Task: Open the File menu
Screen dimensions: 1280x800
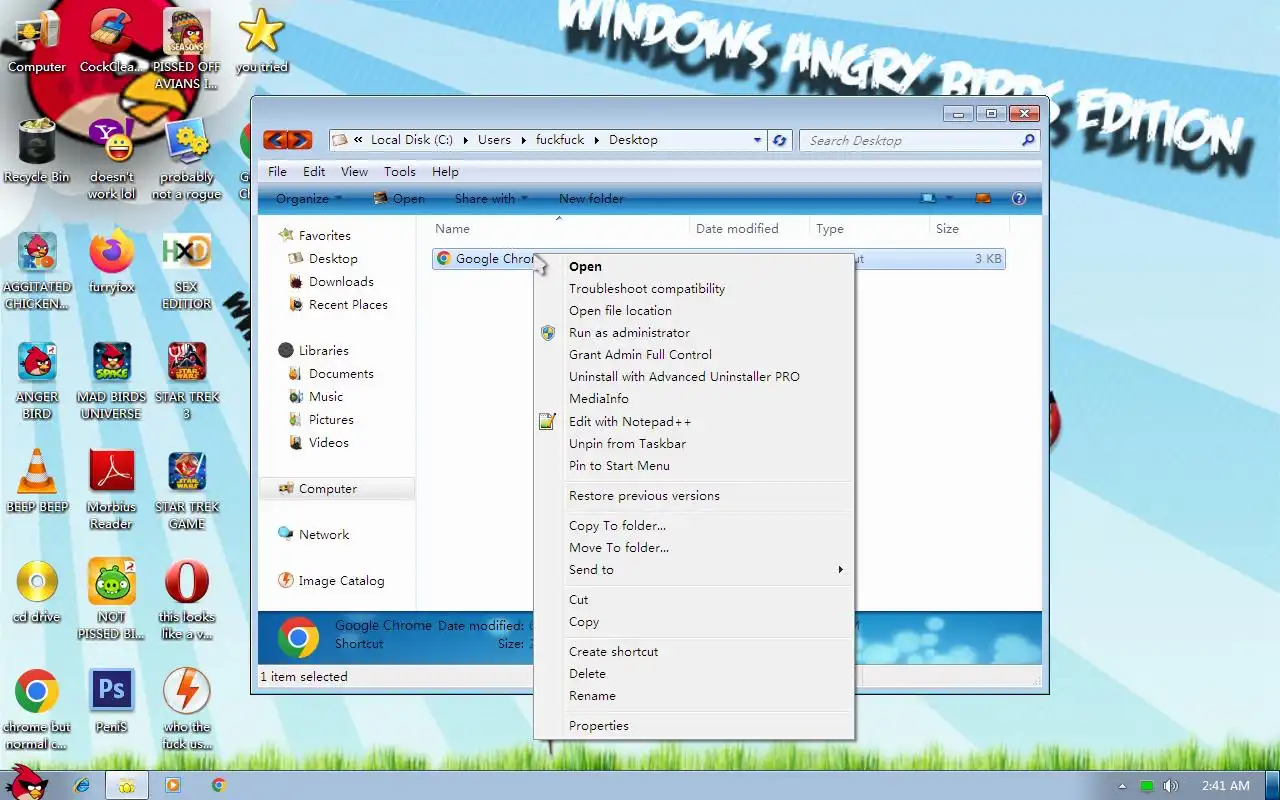Action: pyautogui.click(x=277, y=171)
